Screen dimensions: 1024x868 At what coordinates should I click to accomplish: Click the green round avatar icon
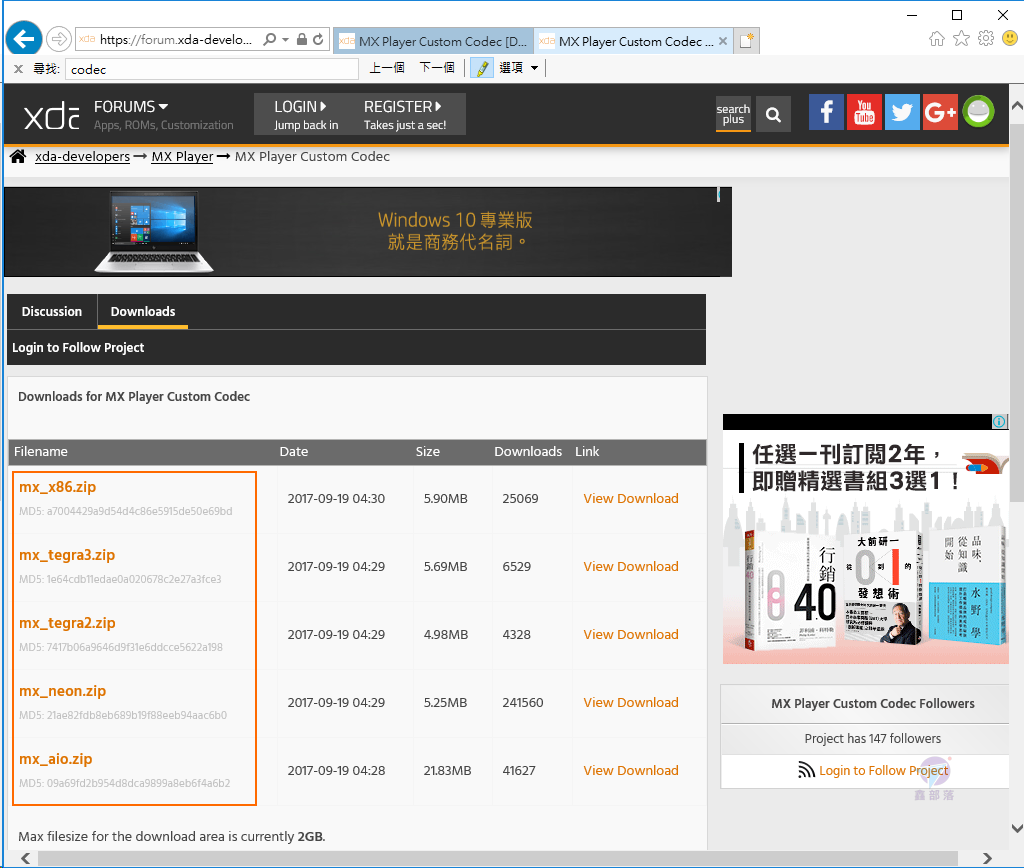coord(978,112)
